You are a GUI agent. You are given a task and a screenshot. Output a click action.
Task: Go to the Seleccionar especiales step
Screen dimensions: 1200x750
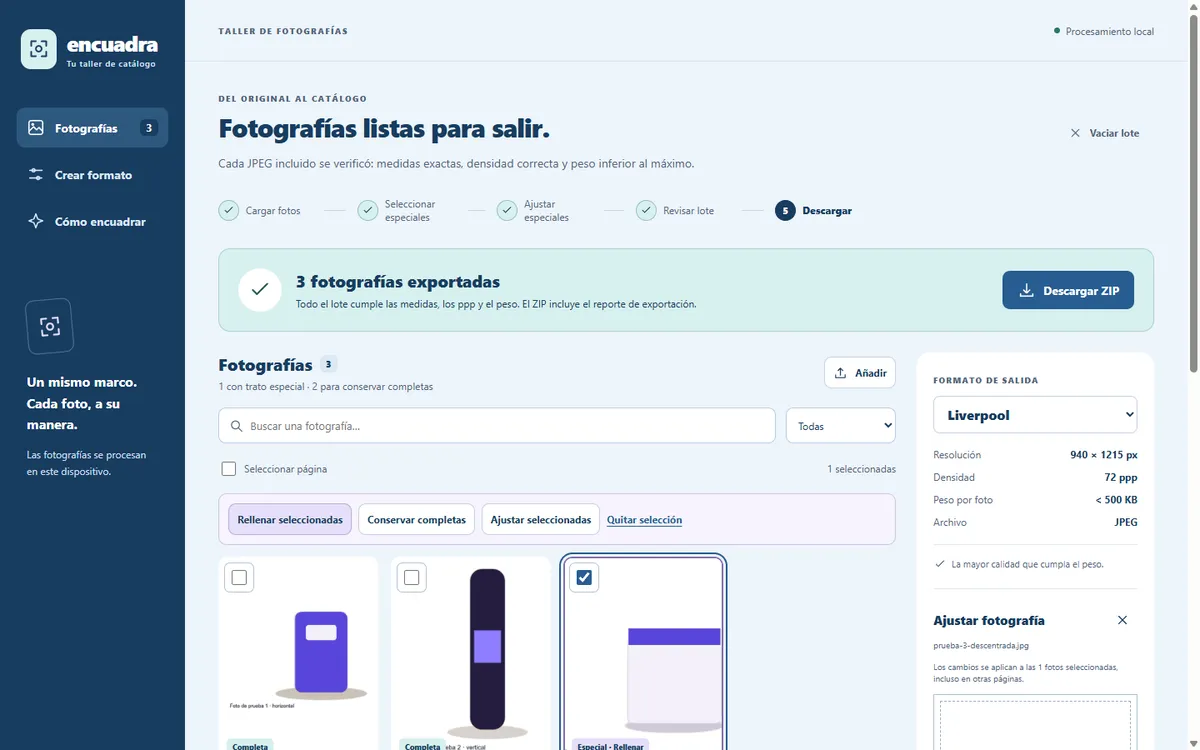point(397,211)
